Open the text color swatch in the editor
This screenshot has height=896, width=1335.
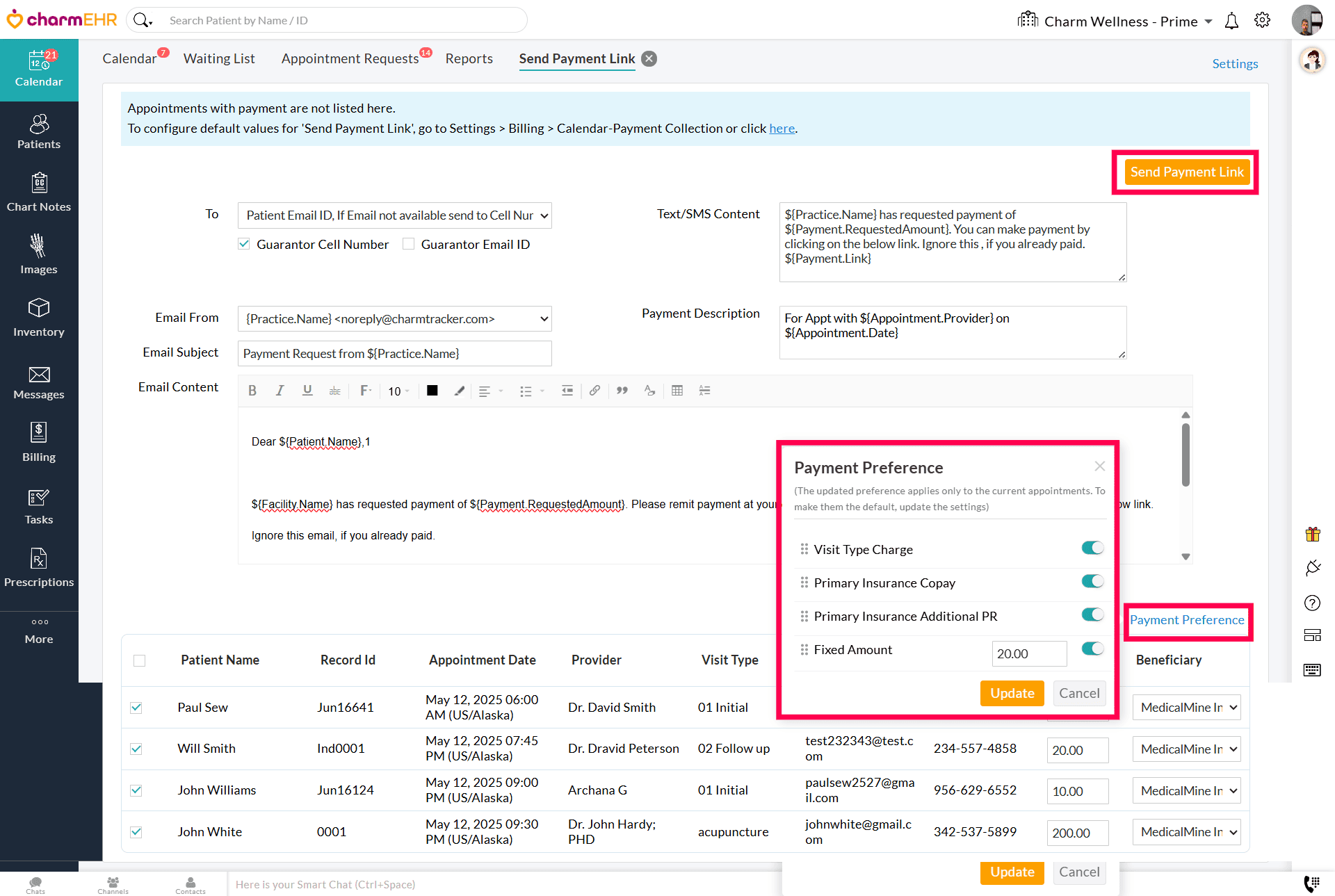point(432,391)
